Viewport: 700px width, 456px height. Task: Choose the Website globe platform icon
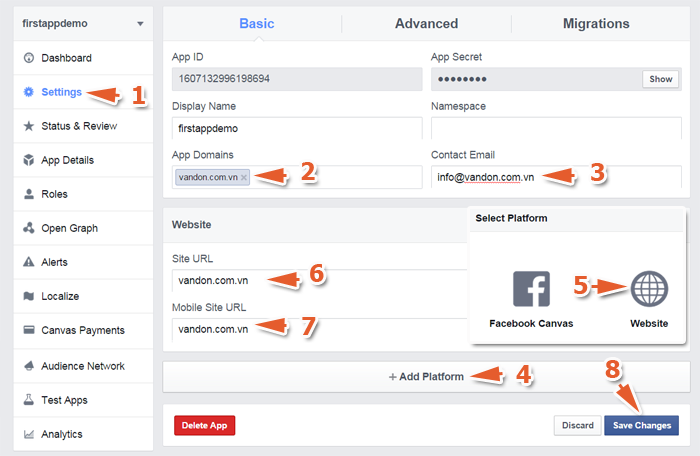649,288
